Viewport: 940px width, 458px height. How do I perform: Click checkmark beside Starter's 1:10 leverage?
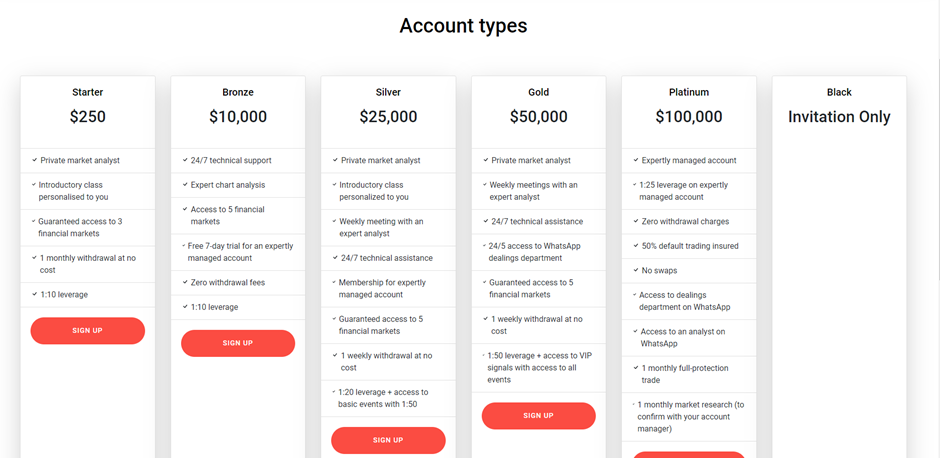[35, 295]
